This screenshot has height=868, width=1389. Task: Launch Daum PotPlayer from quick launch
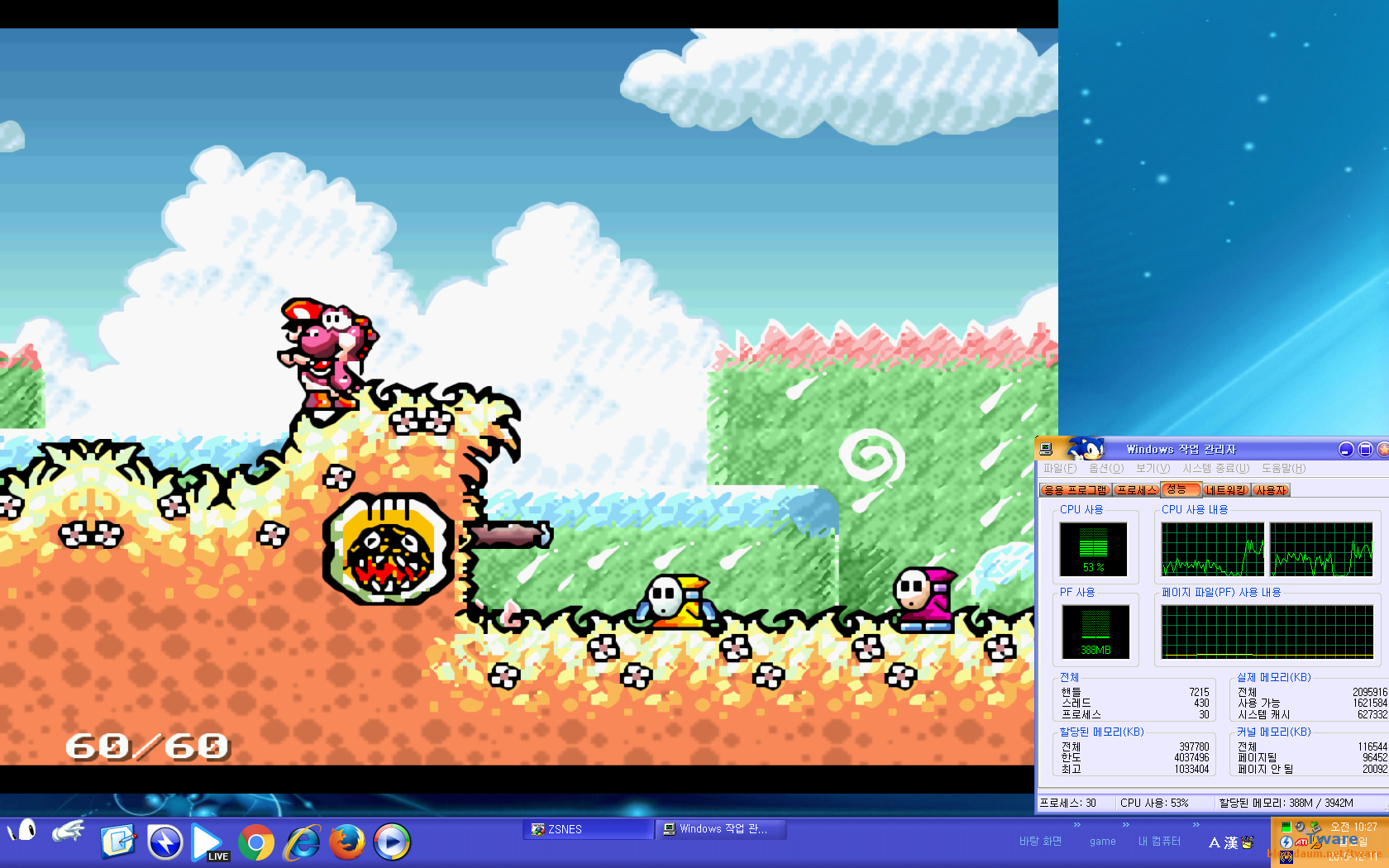pyautogui.click(x=165, y=842)
